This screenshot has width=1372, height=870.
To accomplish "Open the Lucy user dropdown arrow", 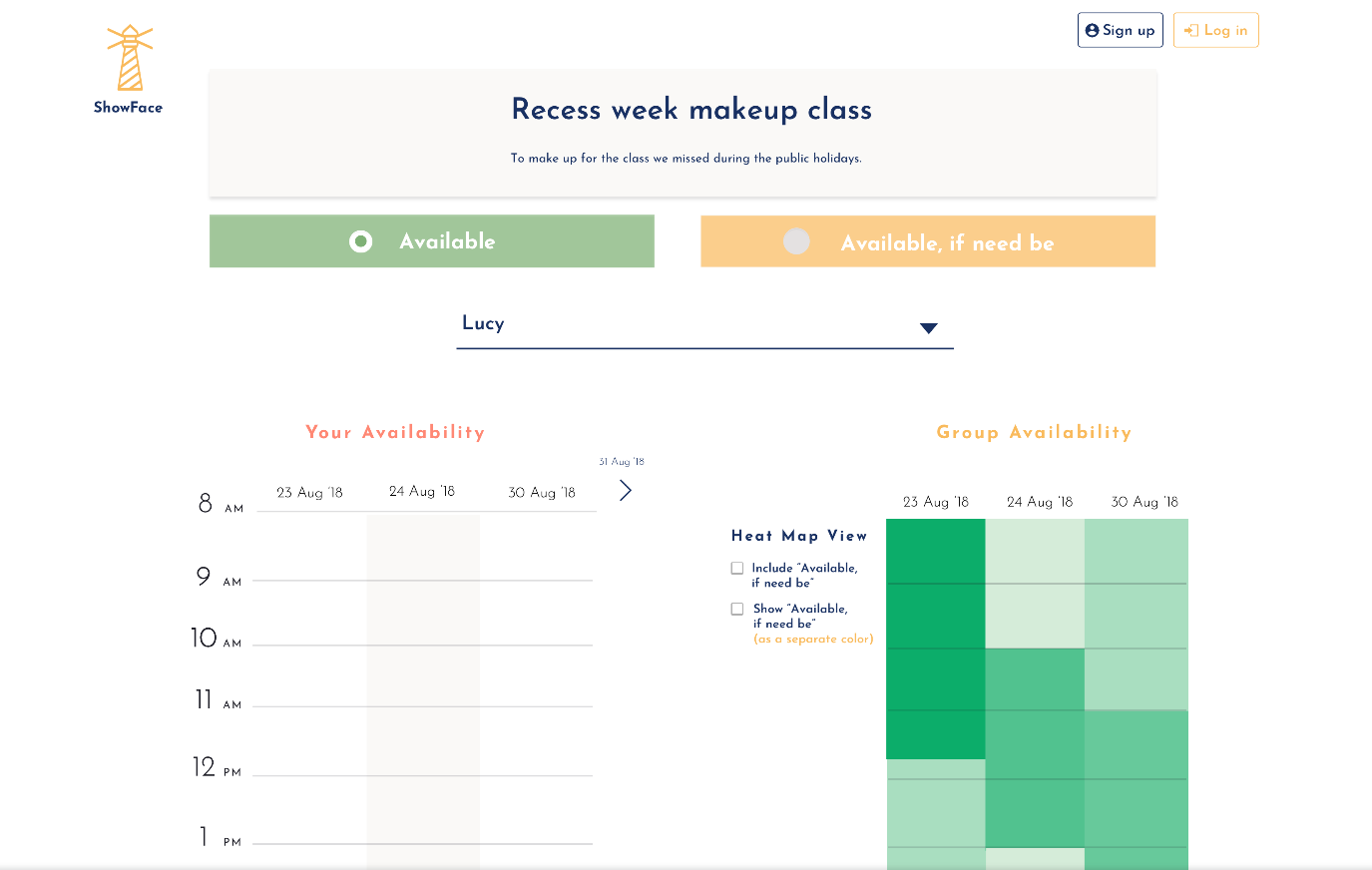I will click(x=928, y=328).
